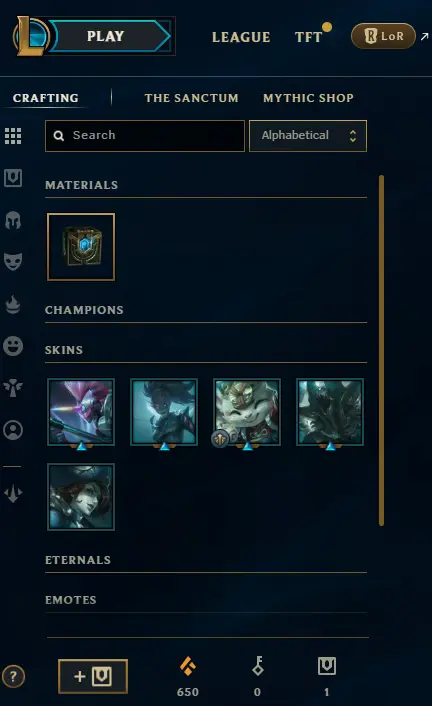Screen dimensions: 432x706
Task: Filter loot by champions helmet icon
Action: point(13,220)
